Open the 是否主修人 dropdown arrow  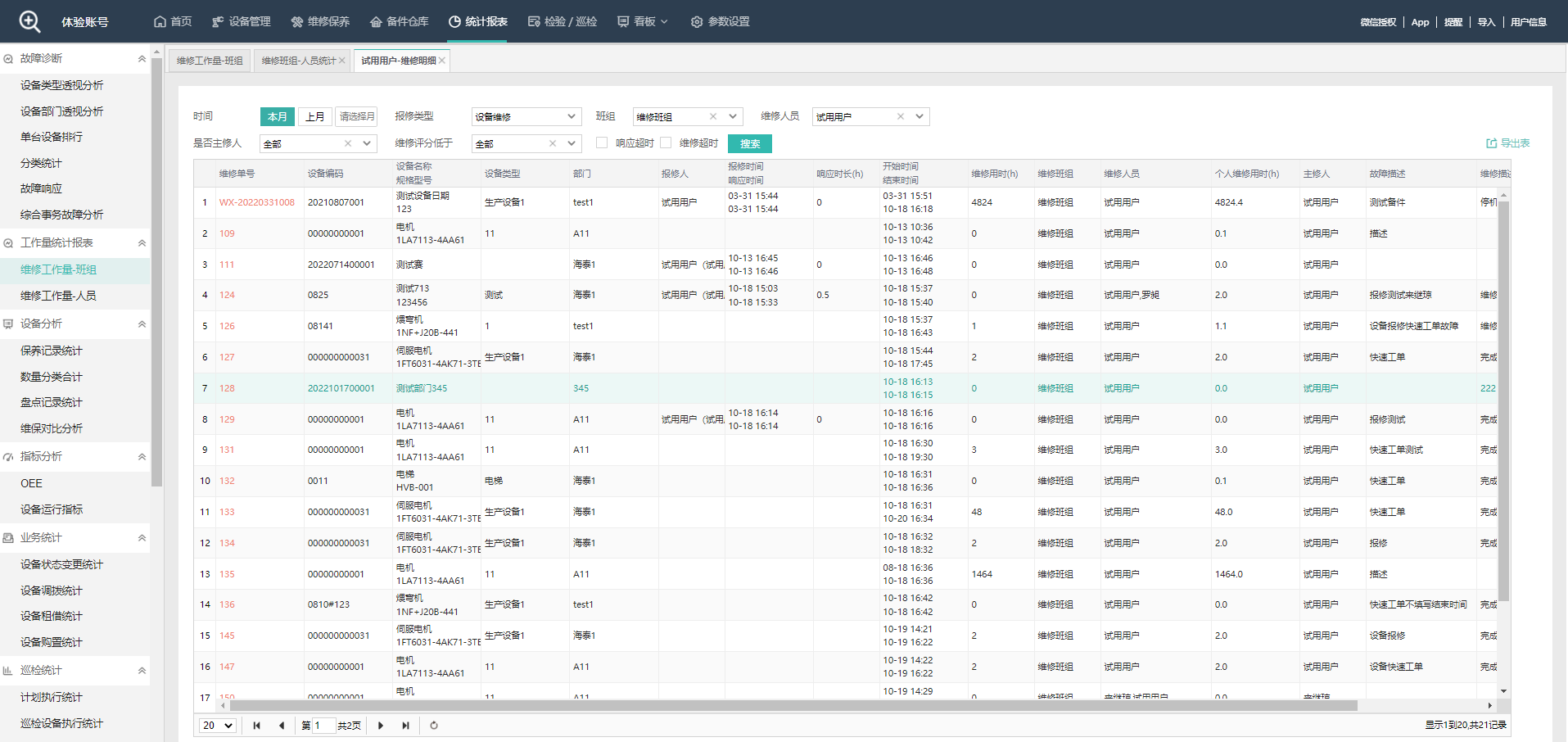[x=367, y=143]
